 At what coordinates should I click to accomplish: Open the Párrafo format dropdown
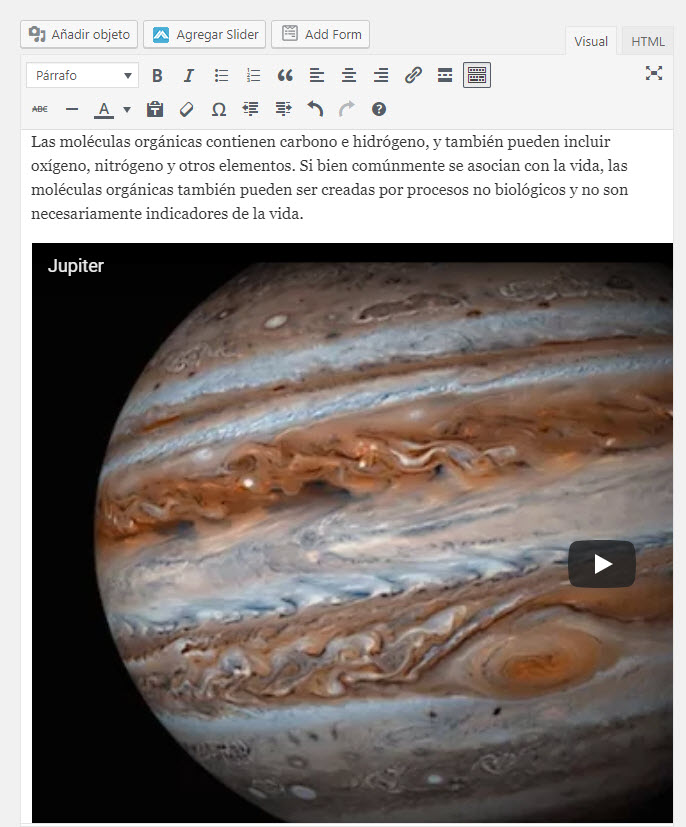(82, 75)
